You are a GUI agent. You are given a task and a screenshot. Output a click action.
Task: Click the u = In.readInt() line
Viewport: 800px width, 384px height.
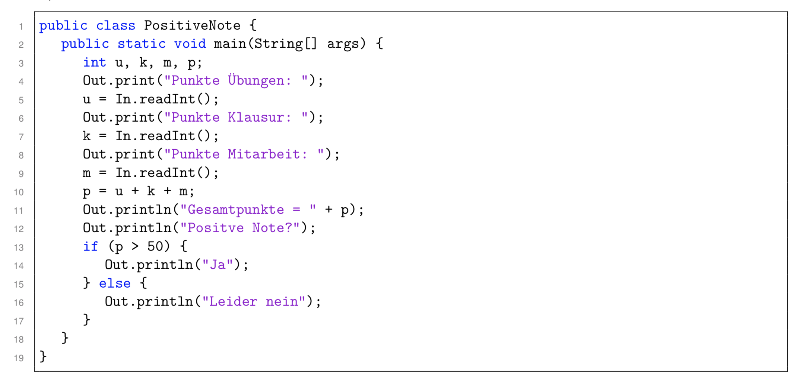click(x=151, y=99)
